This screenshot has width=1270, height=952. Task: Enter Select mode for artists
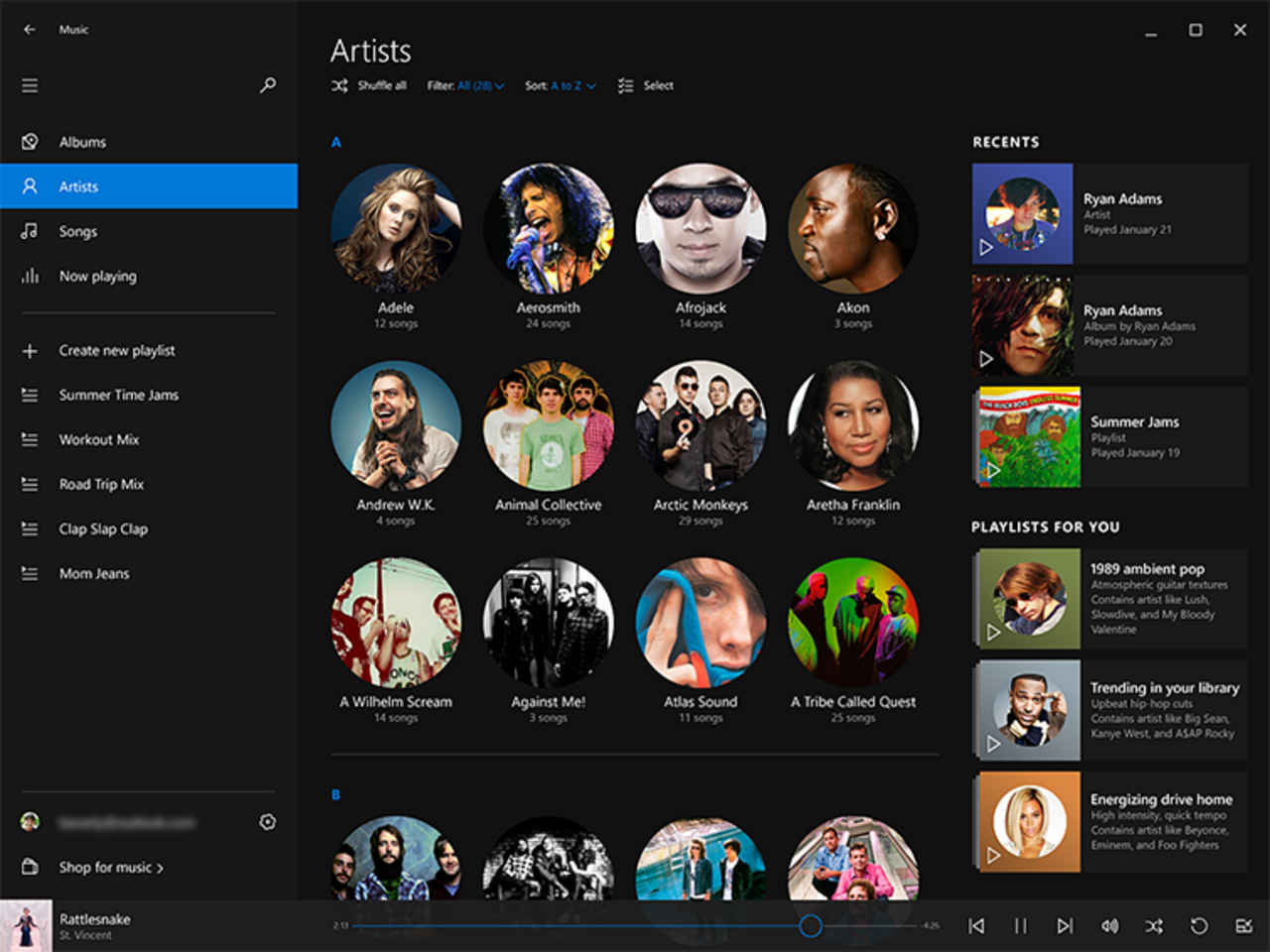tap(645, 85)
